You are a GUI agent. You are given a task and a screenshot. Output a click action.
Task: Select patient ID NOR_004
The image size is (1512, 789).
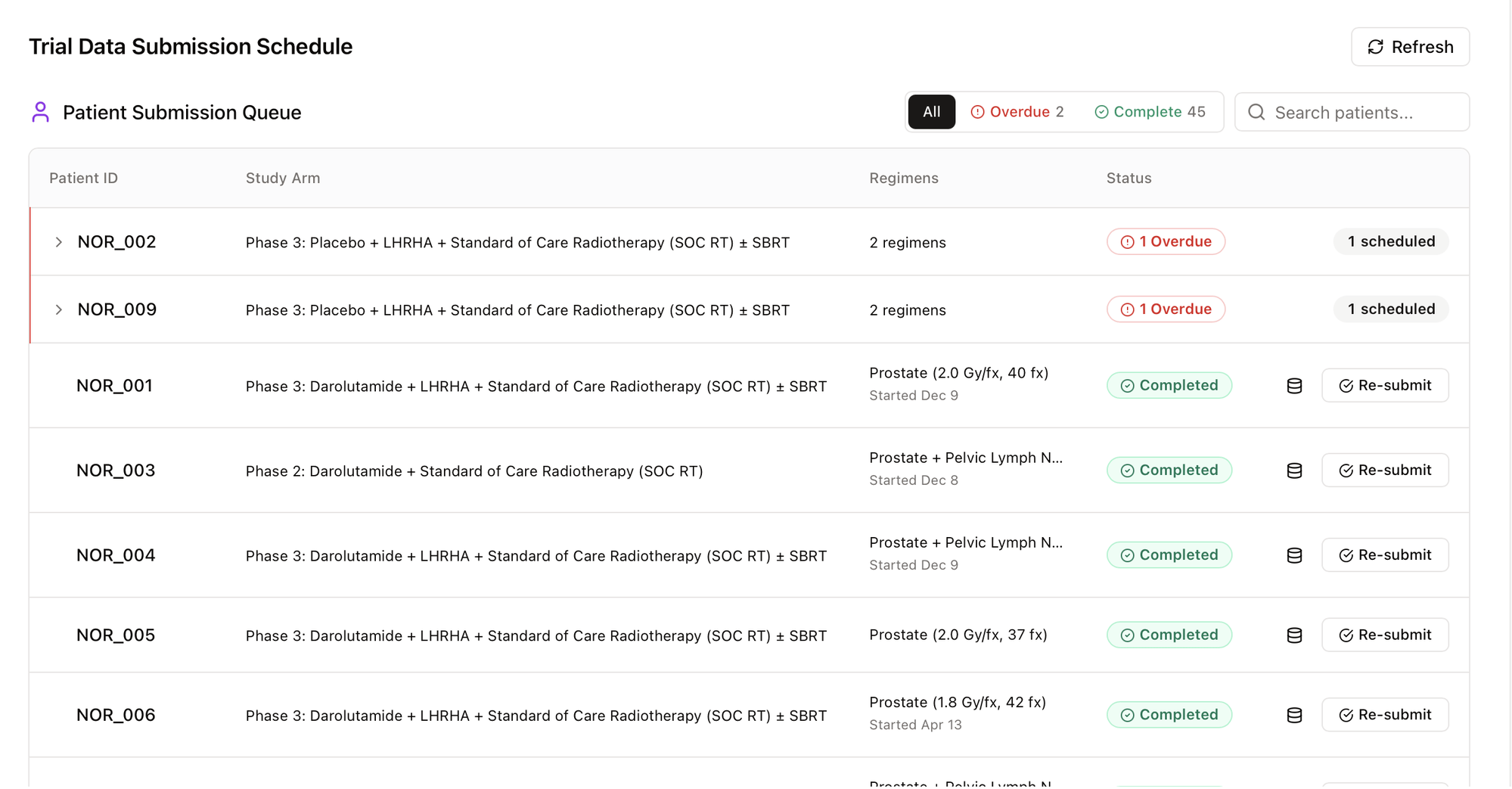point(116,555)
